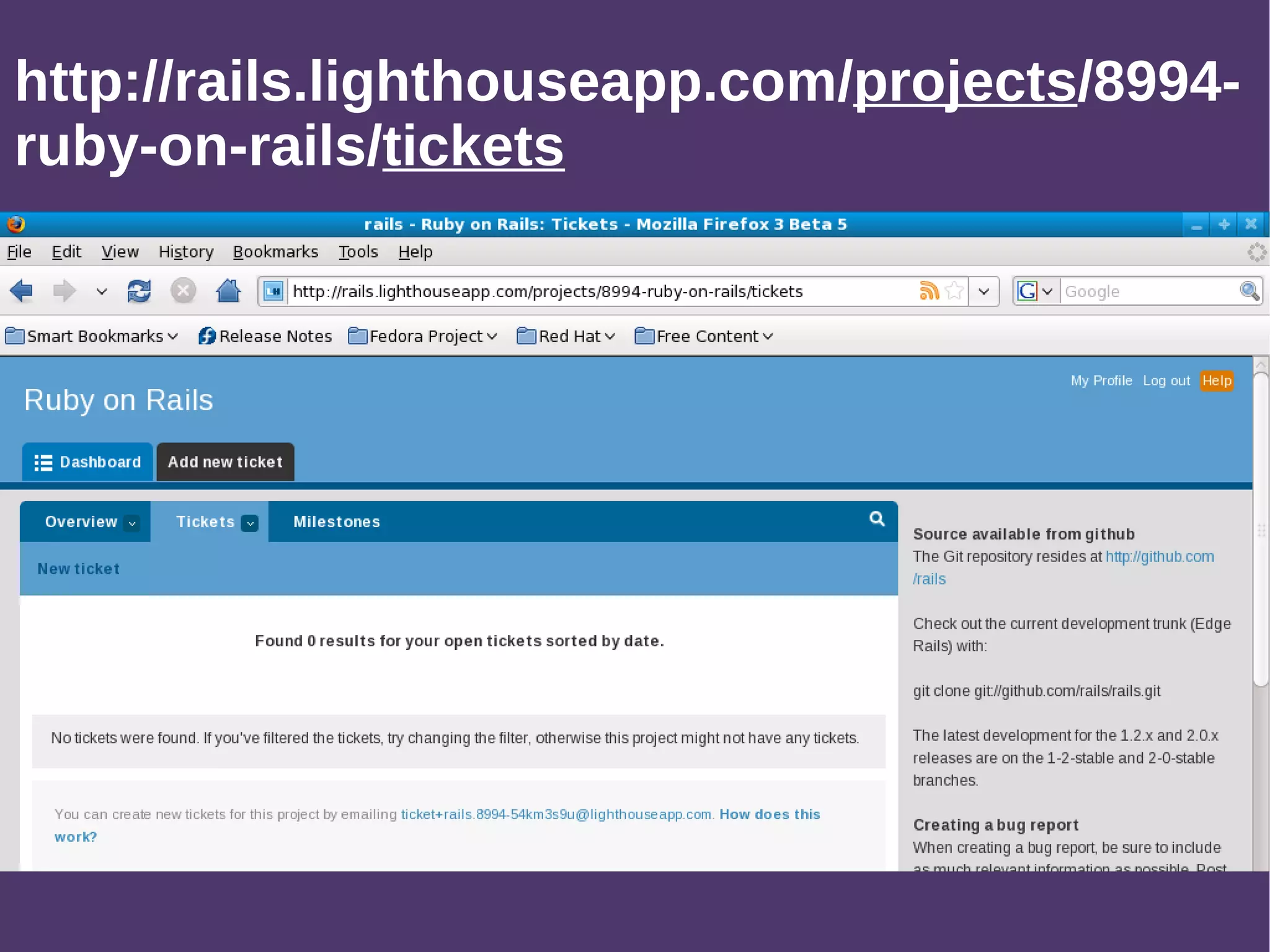Click the RSS feed icon in address bar

tap(929, 290)
